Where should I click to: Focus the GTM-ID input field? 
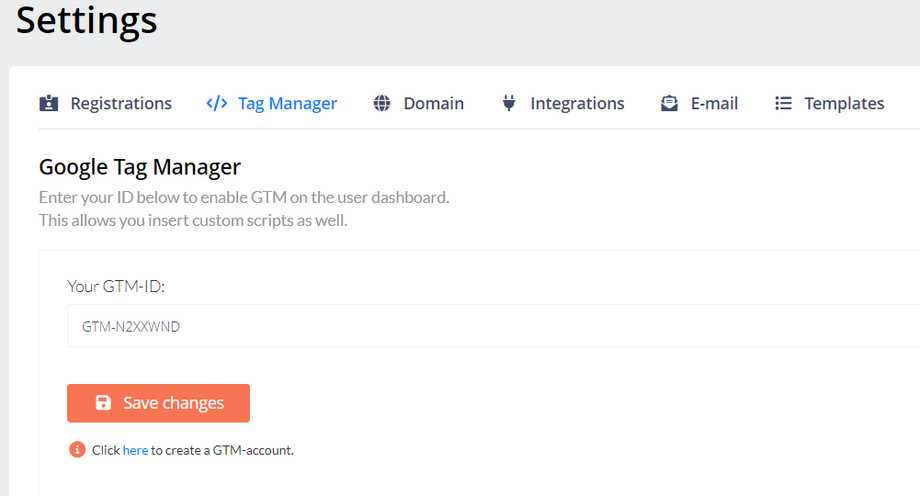[x=490, y=326]
